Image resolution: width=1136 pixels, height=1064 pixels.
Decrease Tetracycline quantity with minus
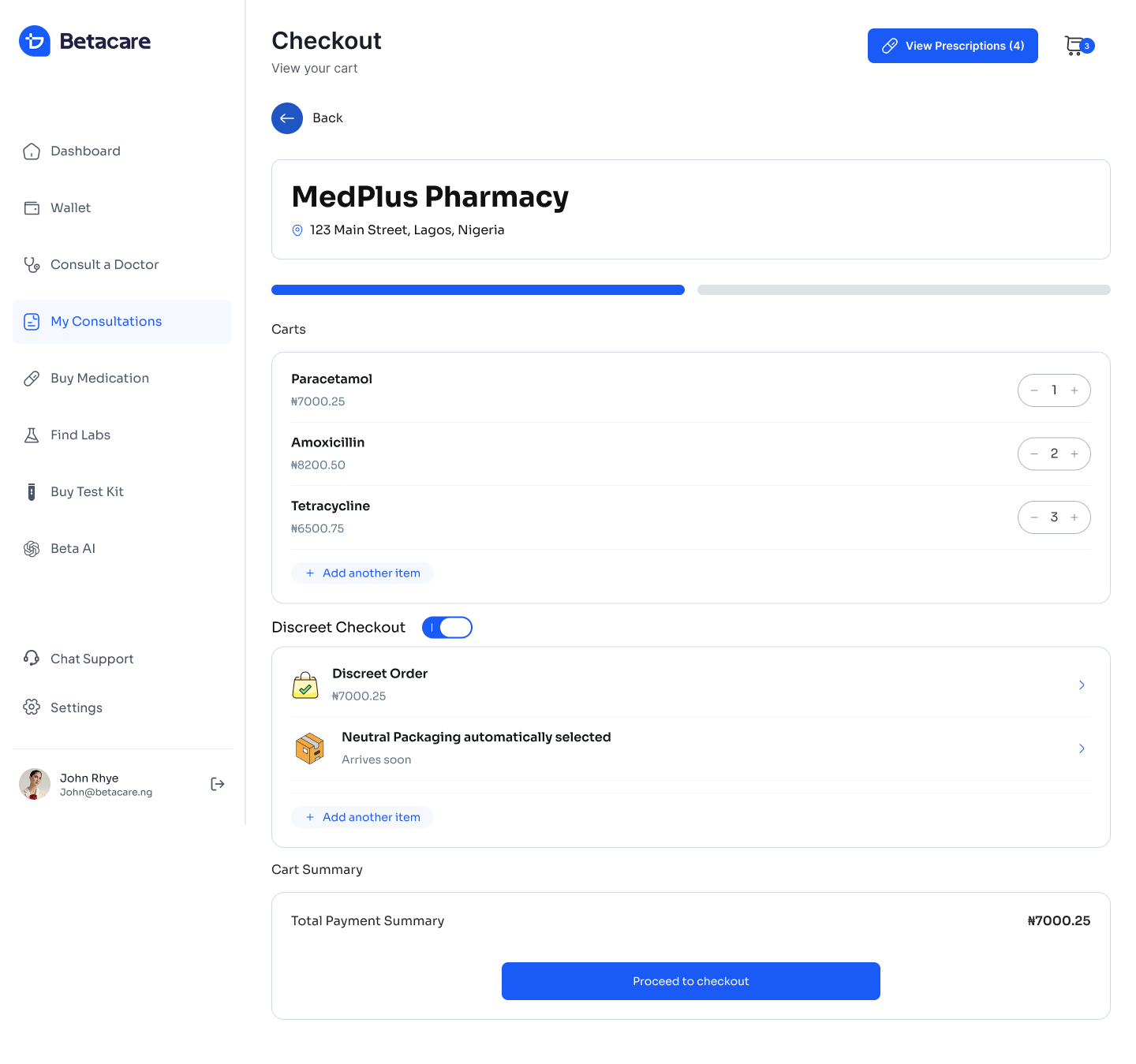point(1034,517)
